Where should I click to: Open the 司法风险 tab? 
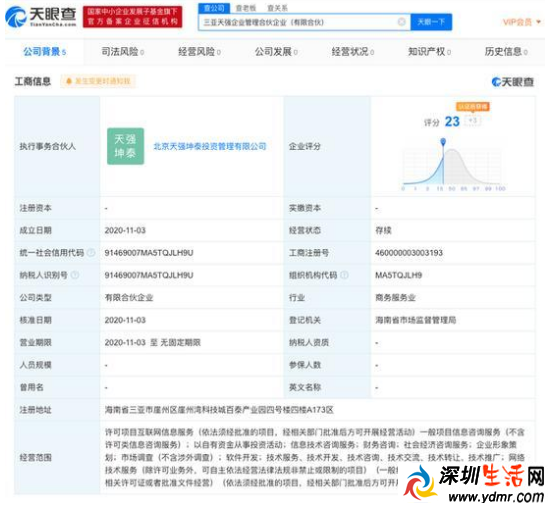[x=122, y=52]
